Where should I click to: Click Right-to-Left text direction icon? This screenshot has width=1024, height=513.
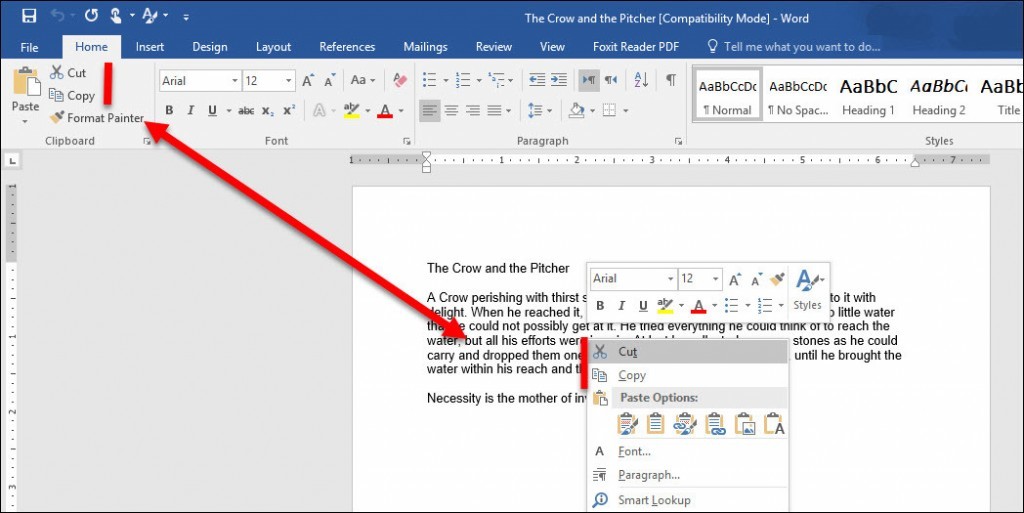point(611,80)
